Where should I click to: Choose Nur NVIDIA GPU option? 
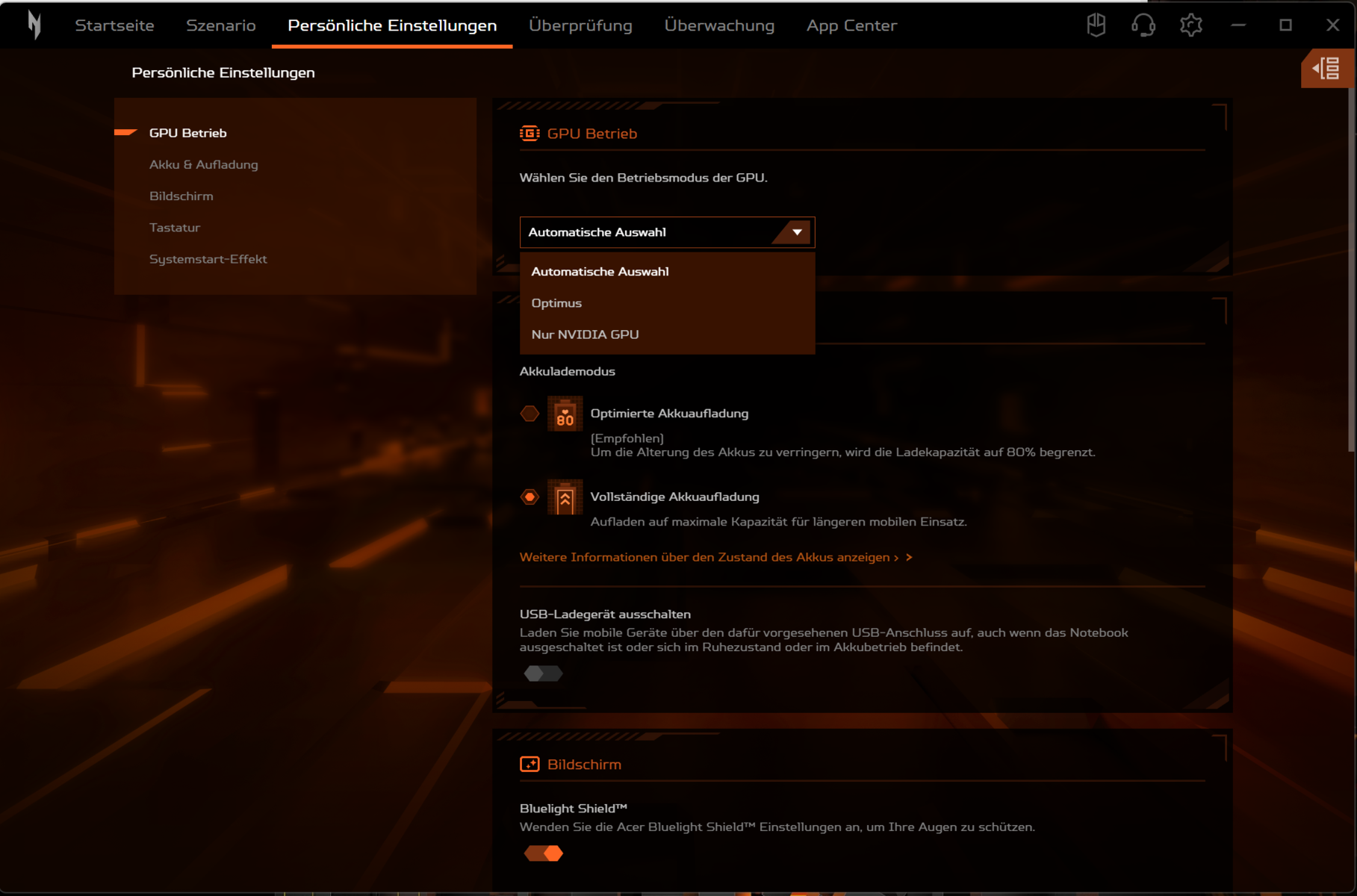(x=585, y=335)
